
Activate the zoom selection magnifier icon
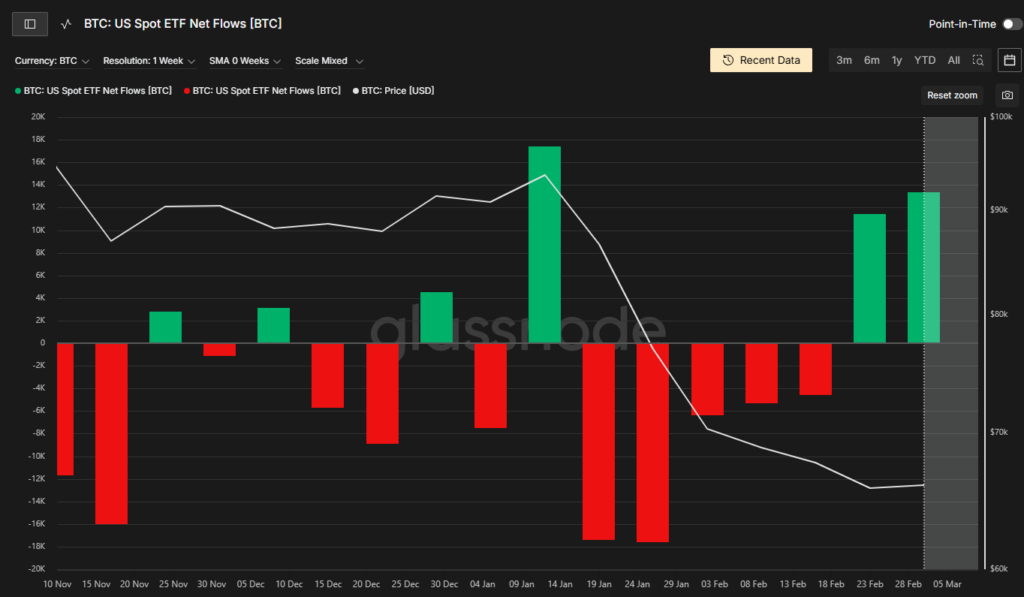coord(978,60)
